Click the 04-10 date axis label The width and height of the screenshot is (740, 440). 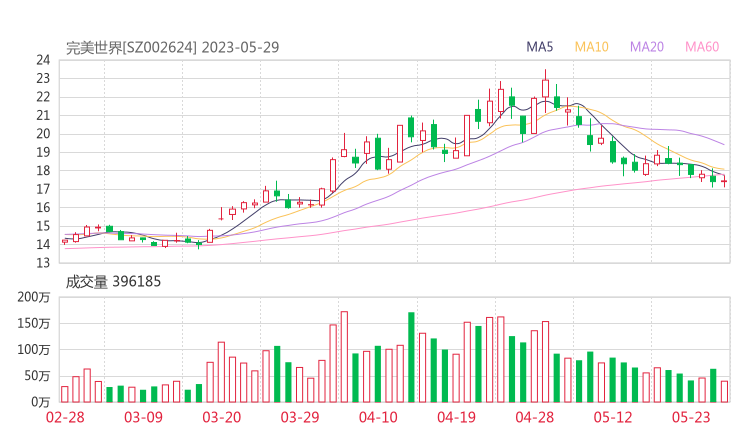(378, 417)
